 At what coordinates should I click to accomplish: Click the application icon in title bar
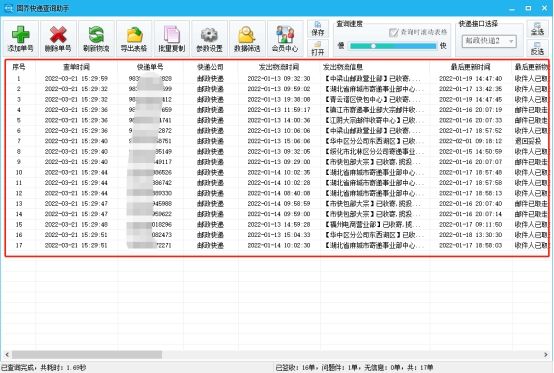point(8,8)
